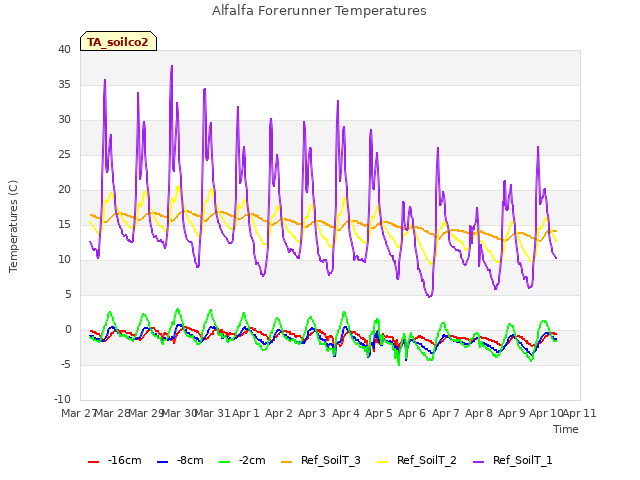Toggle the -2cm legend entry
Screen dimensions: 640x480
tap(242, 460)
